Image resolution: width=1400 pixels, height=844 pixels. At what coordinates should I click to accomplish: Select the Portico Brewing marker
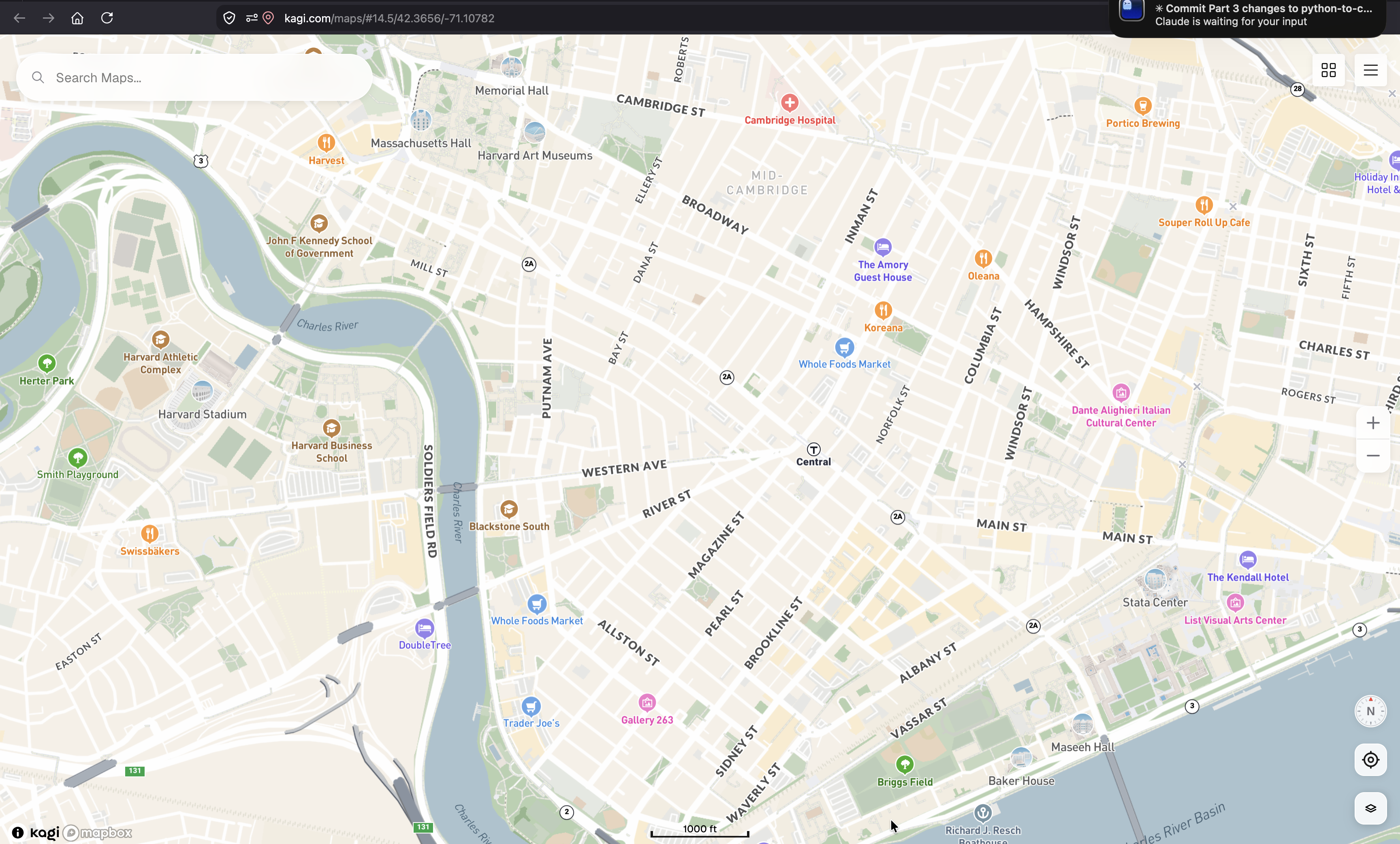pos(1143,106)
